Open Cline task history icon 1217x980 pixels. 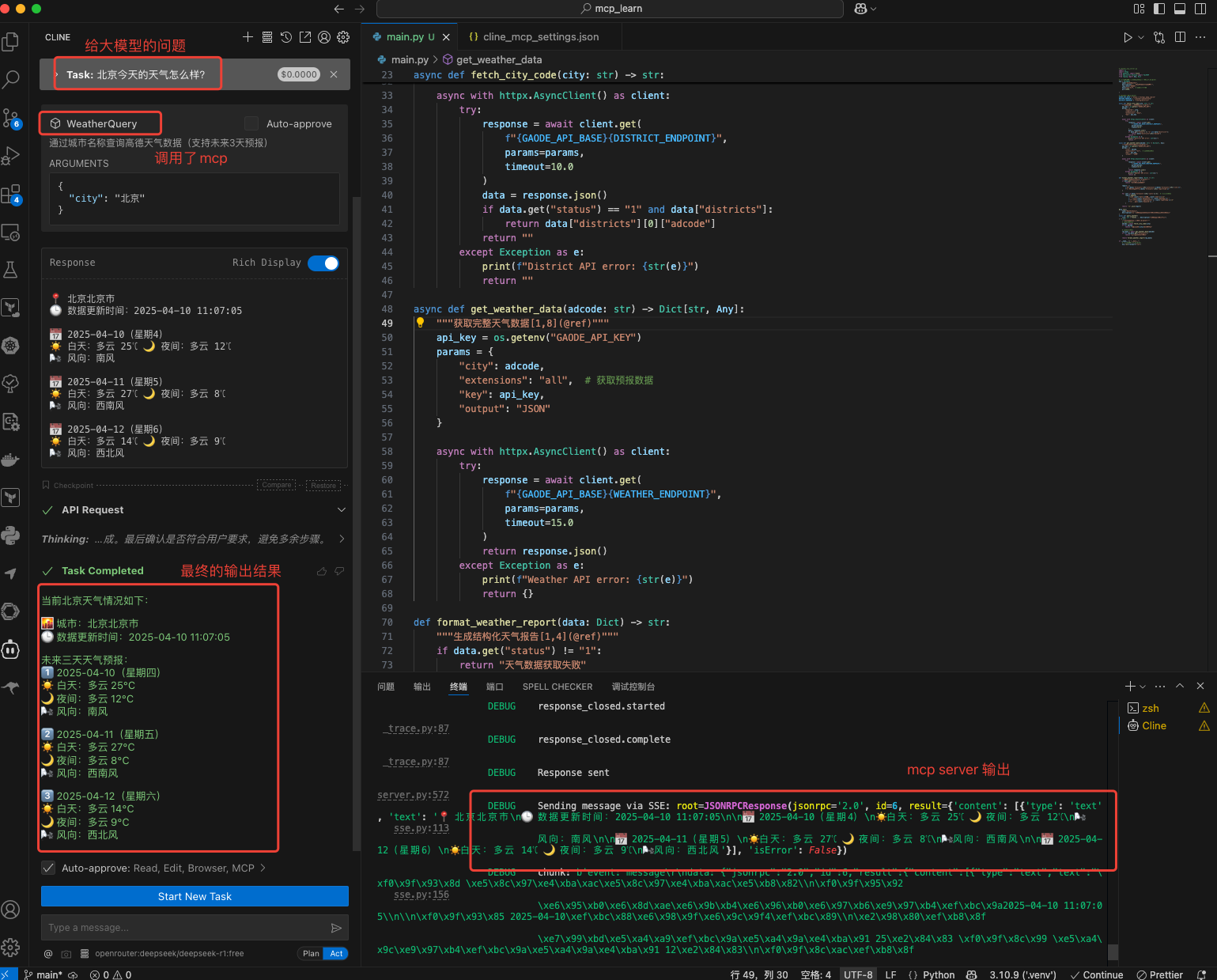click(286, 37)
